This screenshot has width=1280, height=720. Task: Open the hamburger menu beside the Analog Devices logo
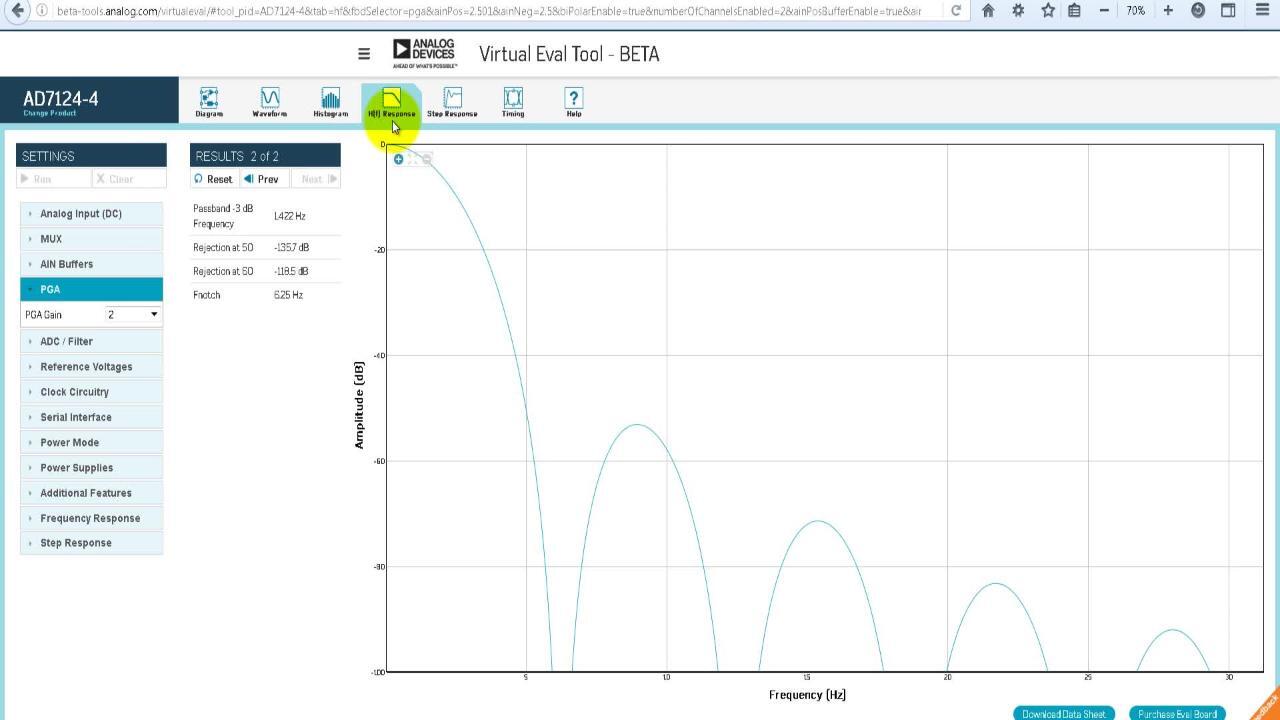click(x=364, y=54)
